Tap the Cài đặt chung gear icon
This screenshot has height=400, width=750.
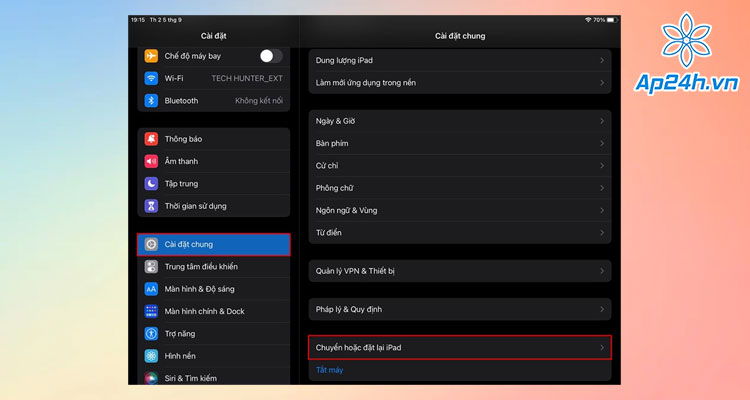(x=151, y=244)
